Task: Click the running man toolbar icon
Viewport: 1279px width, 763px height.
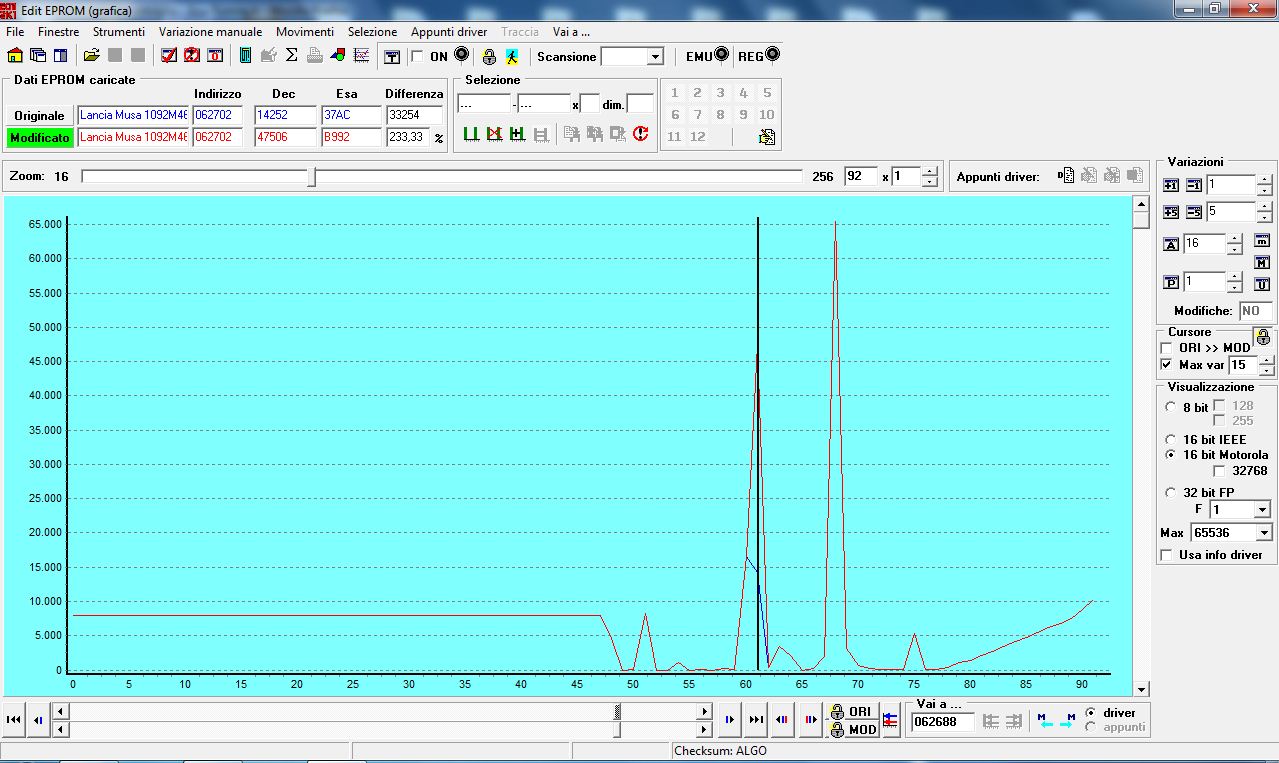Action: click(512, 56)
